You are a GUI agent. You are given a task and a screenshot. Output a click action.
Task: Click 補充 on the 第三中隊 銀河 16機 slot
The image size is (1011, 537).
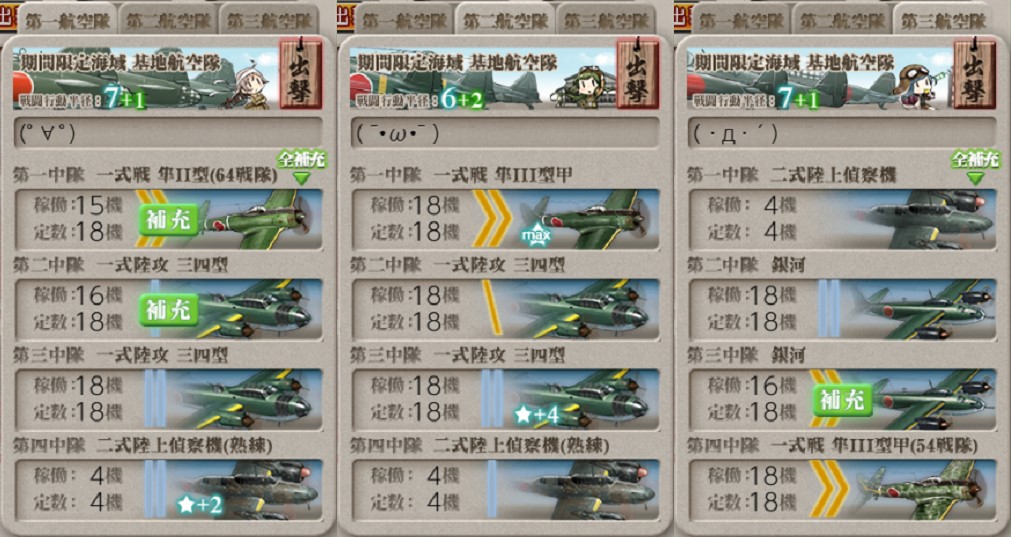(x=842, y=400)
